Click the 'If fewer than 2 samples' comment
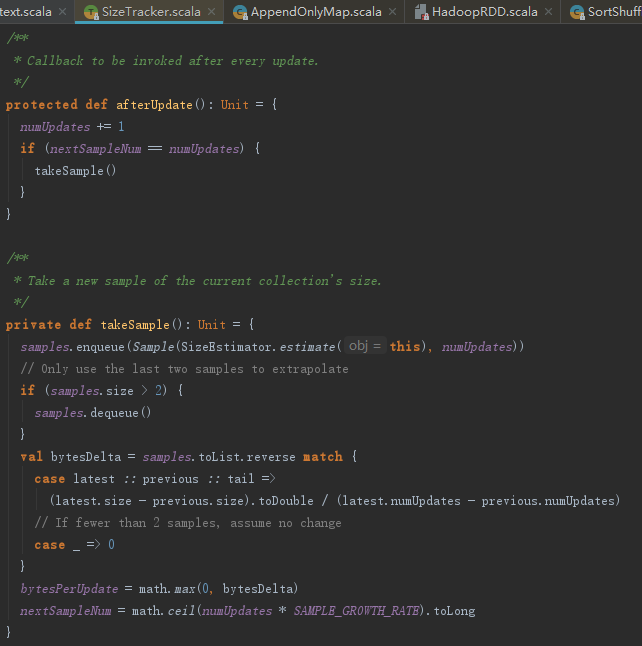The height and width of the screenshot is (646, 642). (x=188, y=523)
